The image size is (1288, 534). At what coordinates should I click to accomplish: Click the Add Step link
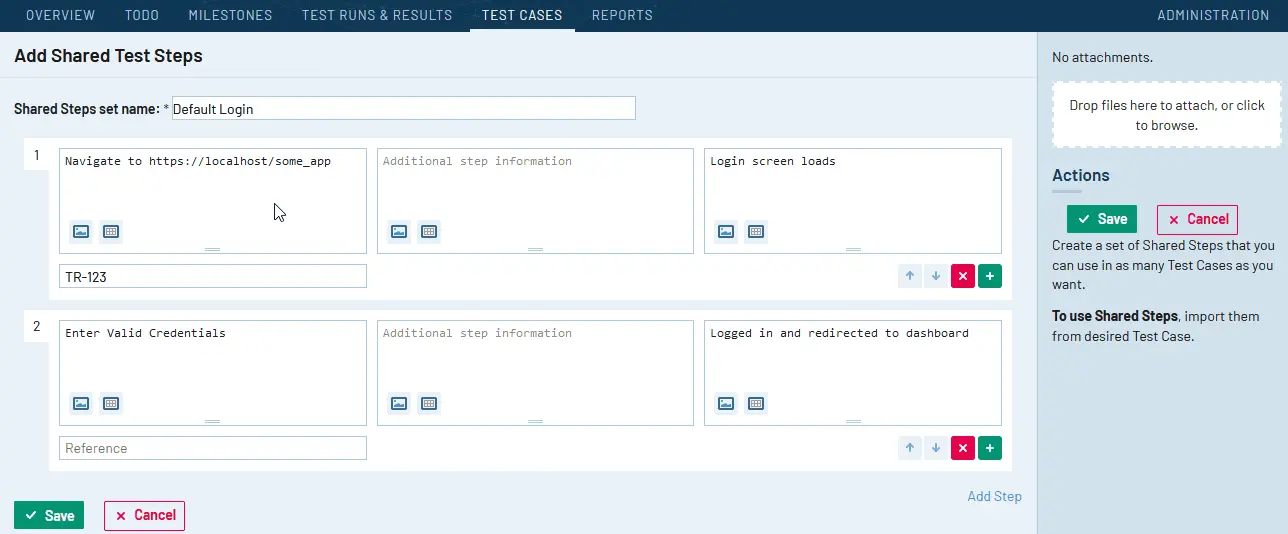tap(994, 496)
